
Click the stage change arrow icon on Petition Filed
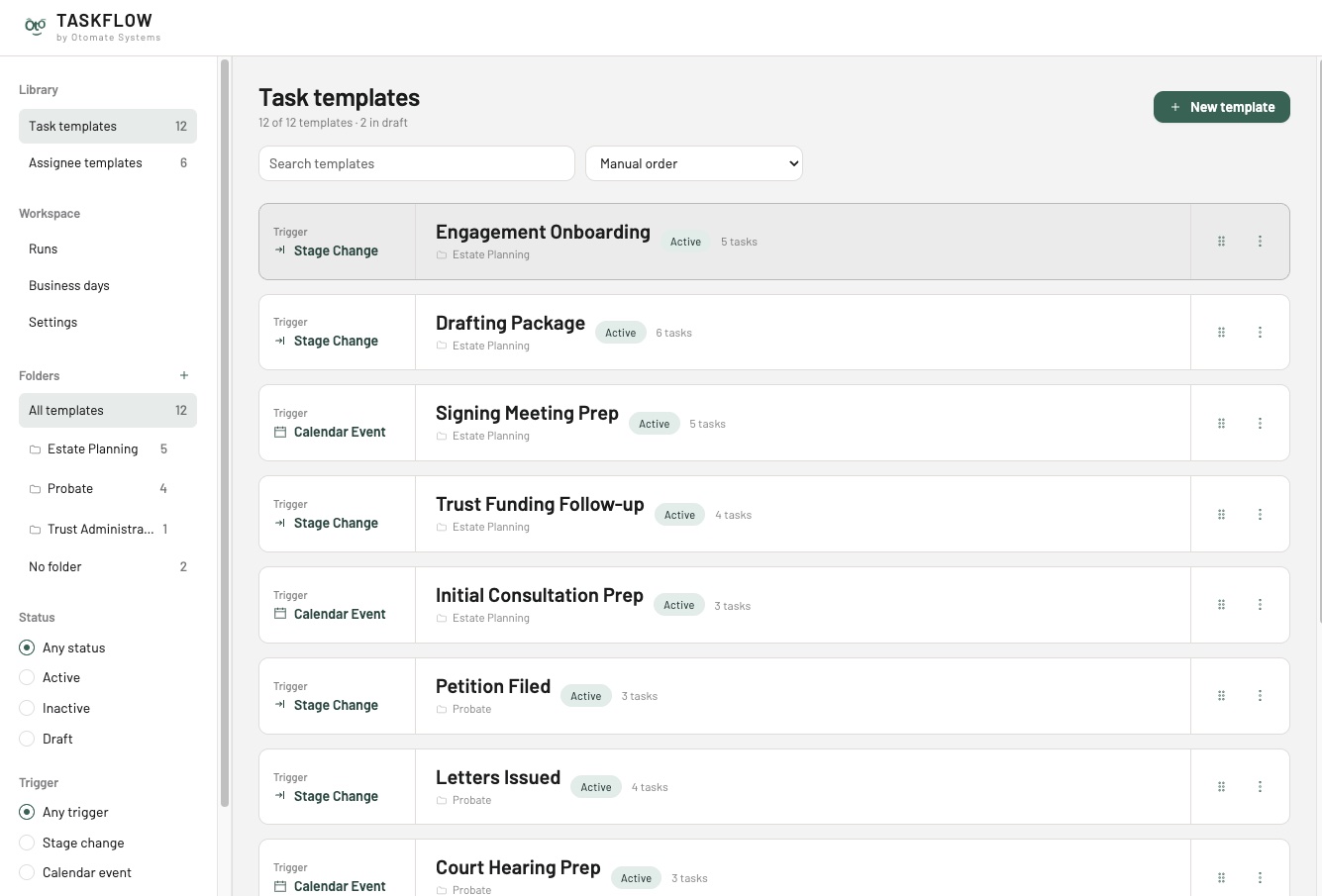[x=280, y=705]
